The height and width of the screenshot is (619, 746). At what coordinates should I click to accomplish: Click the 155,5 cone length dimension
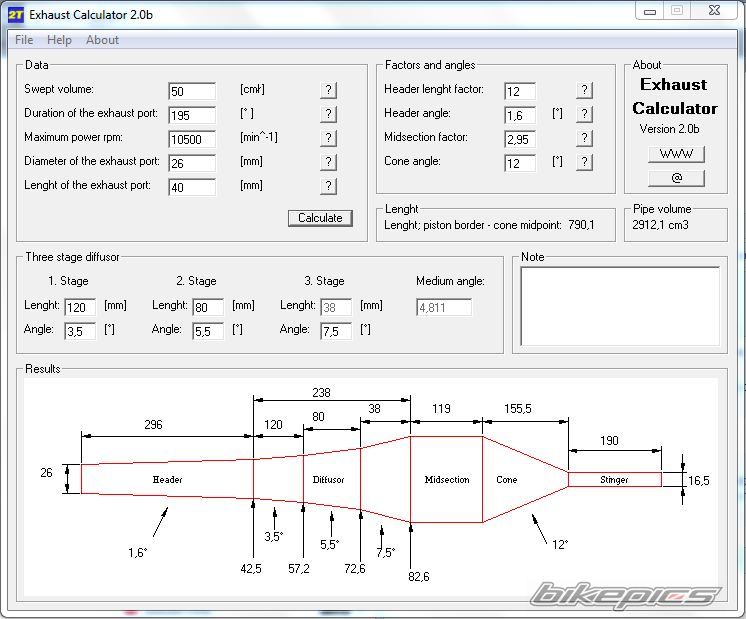click(x=518, y=409)
